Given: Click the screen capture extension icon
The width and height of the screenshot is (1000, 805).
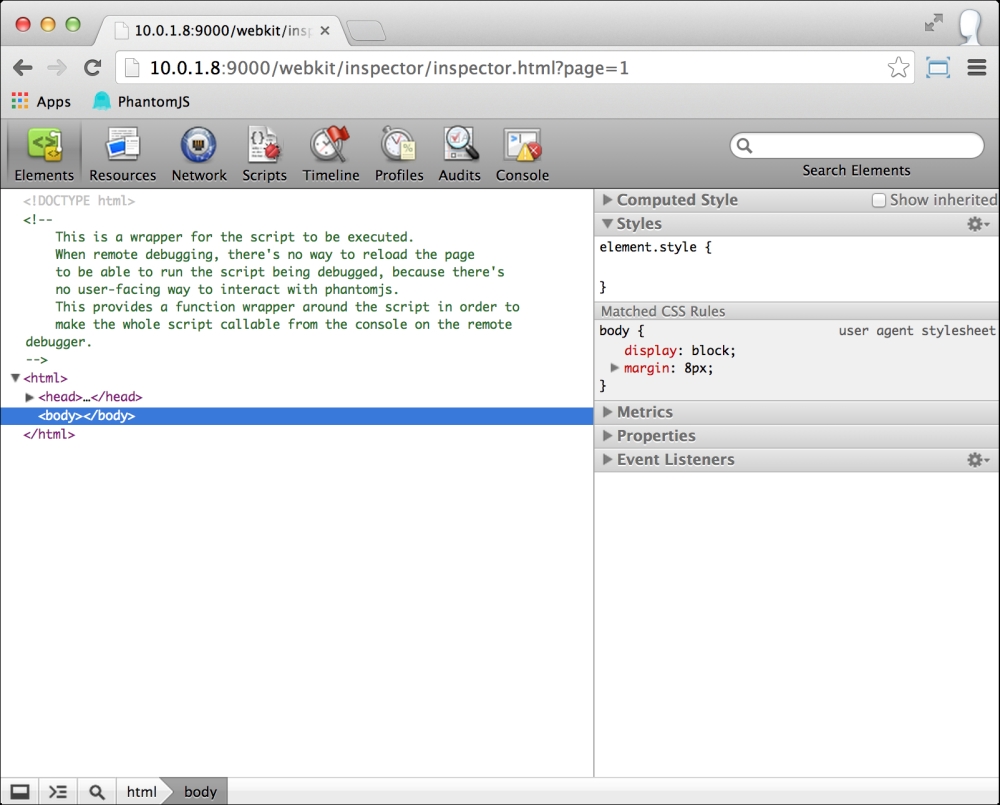Looking at the screenshot, I should coord(938,68).
